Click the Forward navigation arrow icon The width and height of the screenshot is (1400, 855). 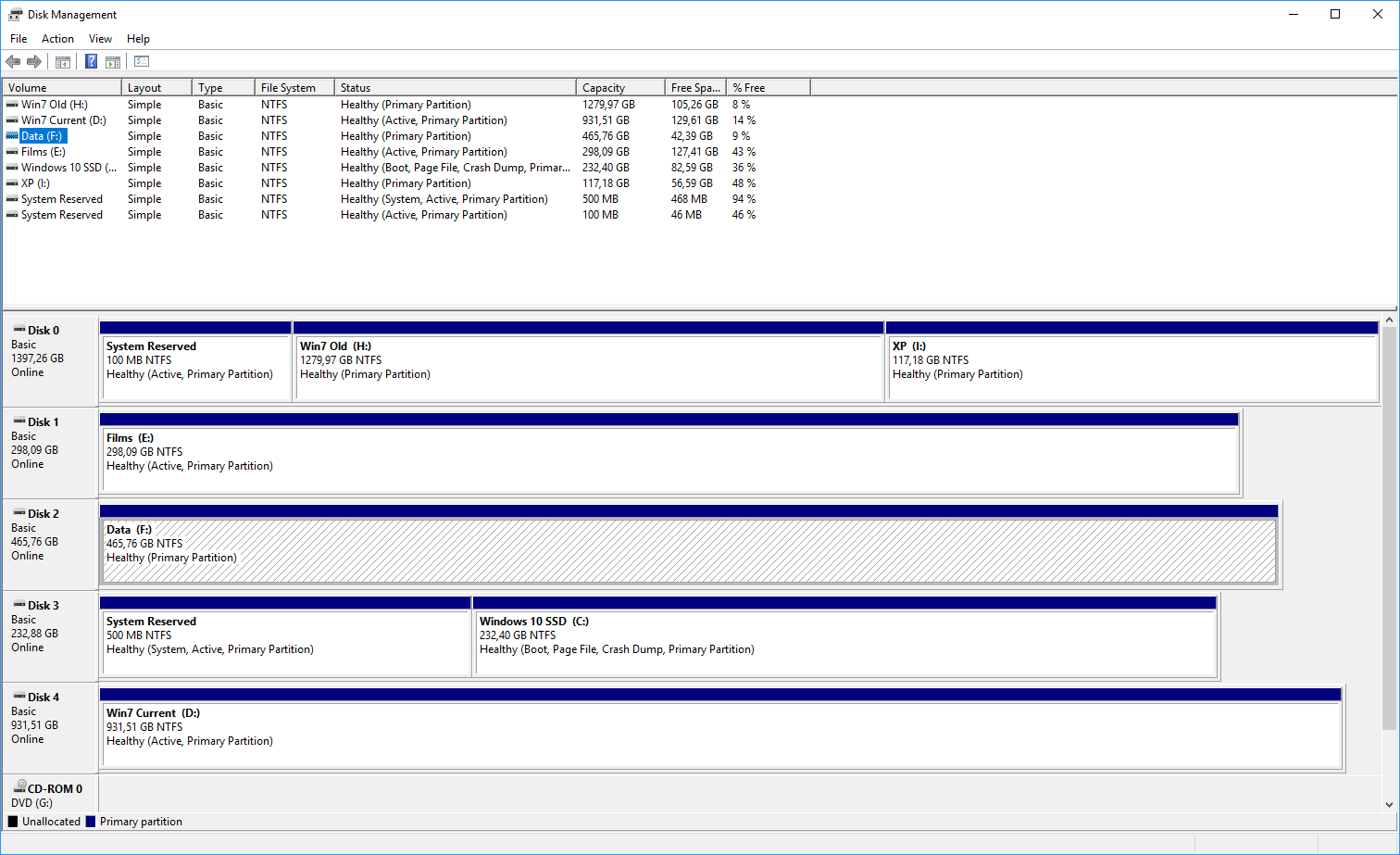[x=35, y=61]
